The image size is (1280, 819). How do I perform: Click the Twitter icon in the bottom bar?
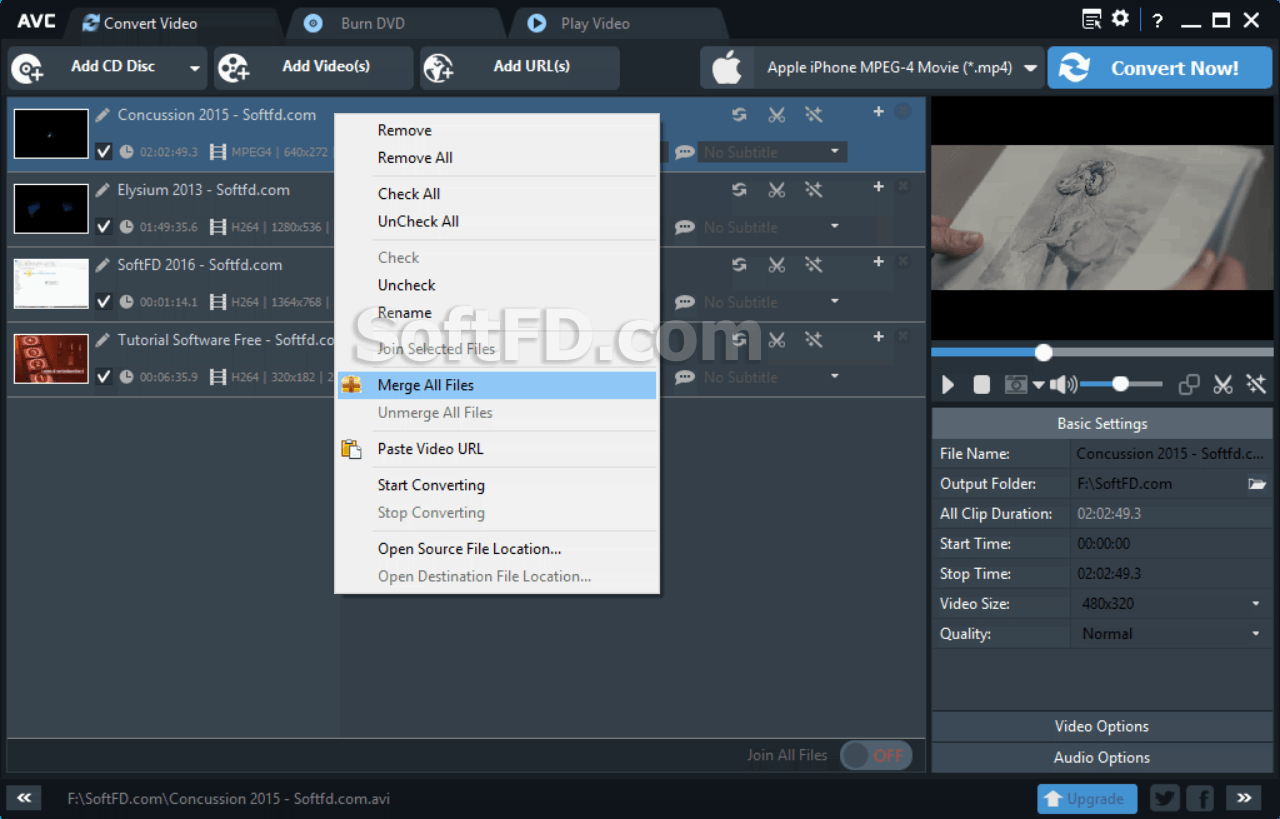click(1165, 798)
